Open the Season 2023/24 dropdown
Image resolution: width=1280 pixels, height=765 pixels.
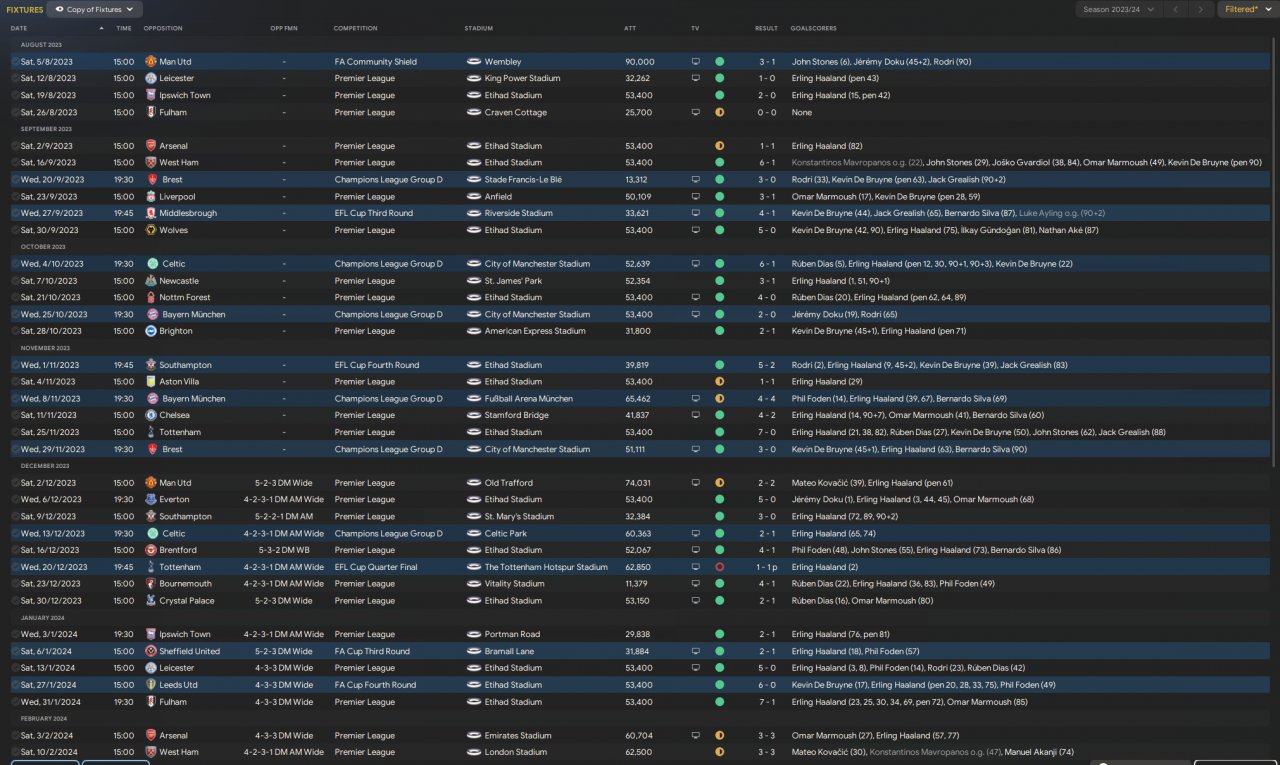coord(1118,10)
